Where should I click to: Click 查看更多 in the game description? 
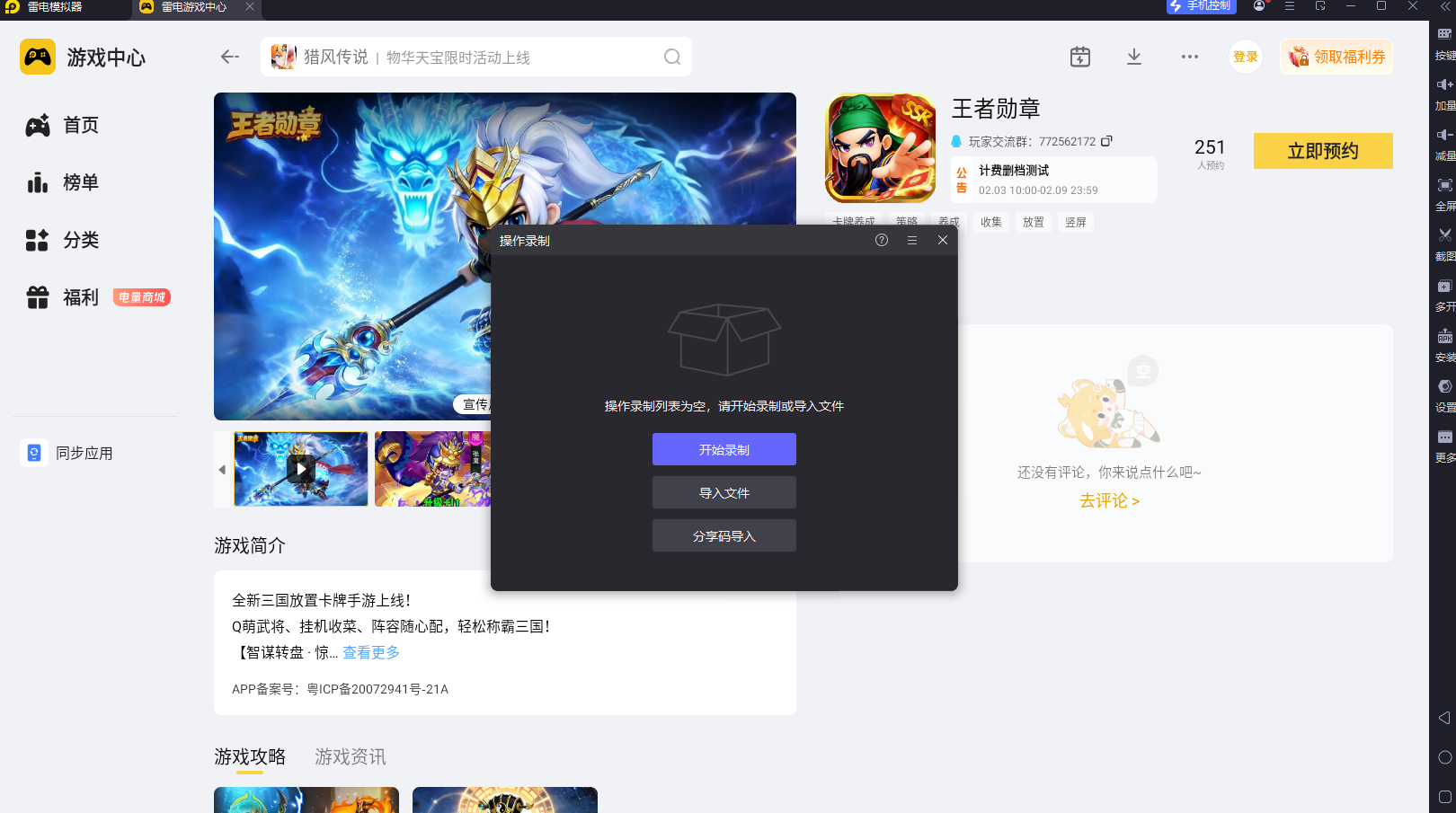pyautogui.click(x=371, y=652)
